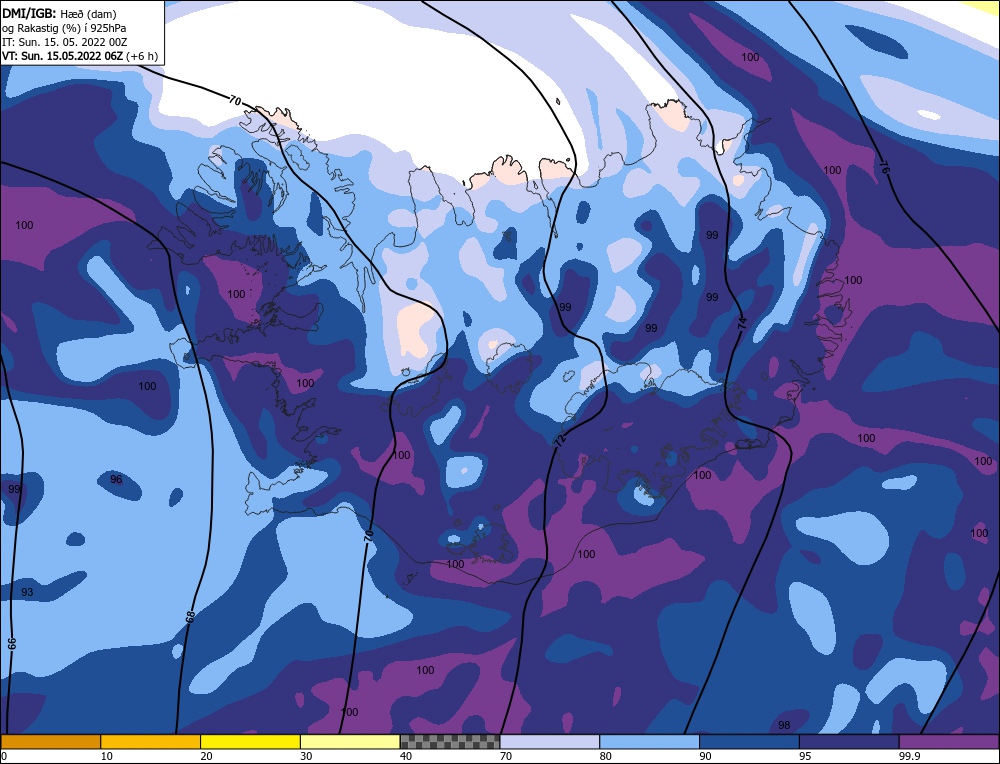Click the '10' legend scale number

(x=107, y=756)
